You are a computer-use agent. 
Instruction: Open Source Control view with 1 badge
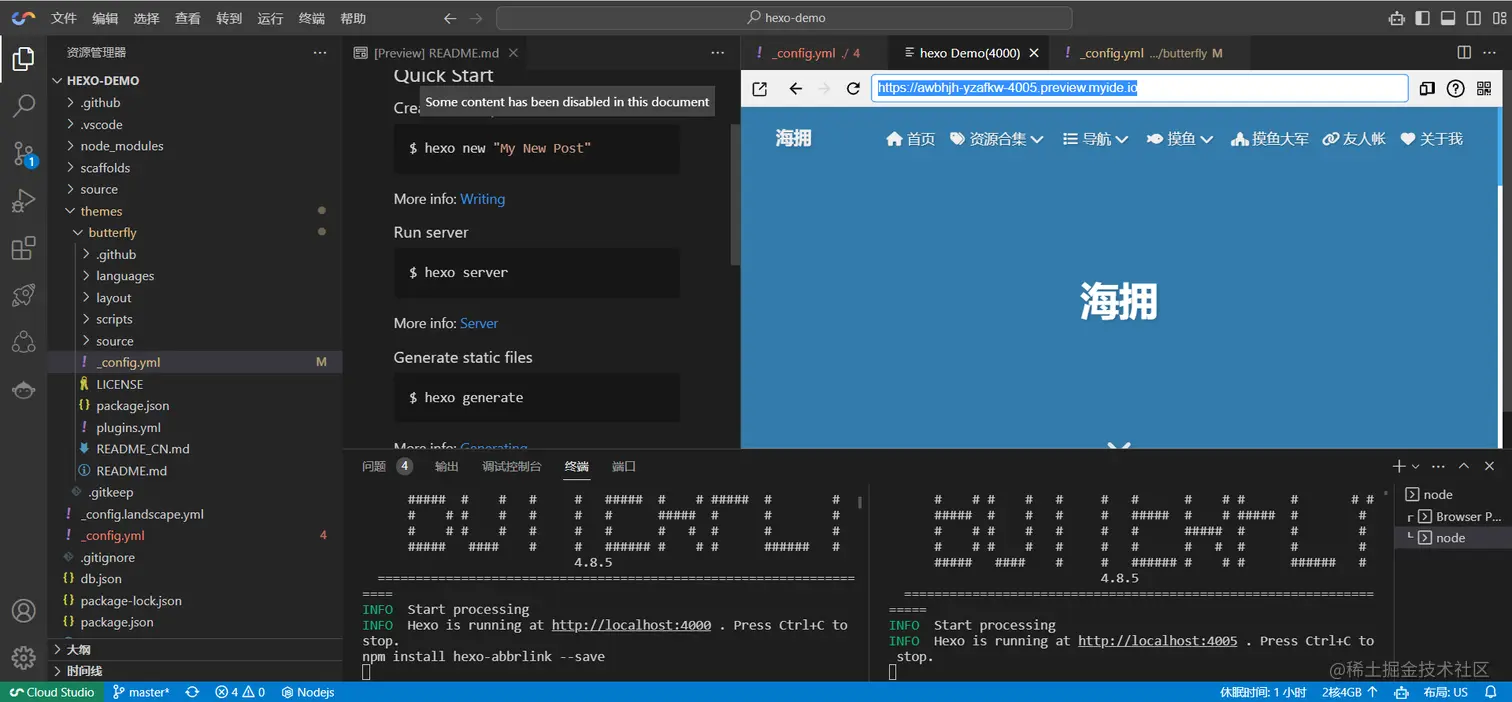(23, 153)
